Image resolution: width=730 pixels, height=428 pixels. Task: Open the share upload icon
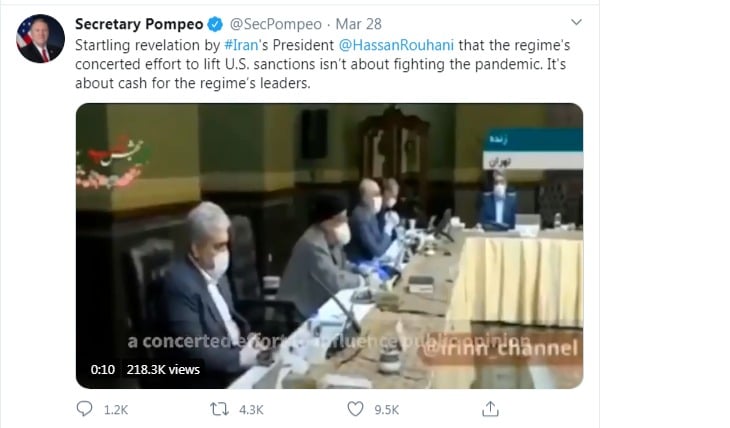pos(490,408)
